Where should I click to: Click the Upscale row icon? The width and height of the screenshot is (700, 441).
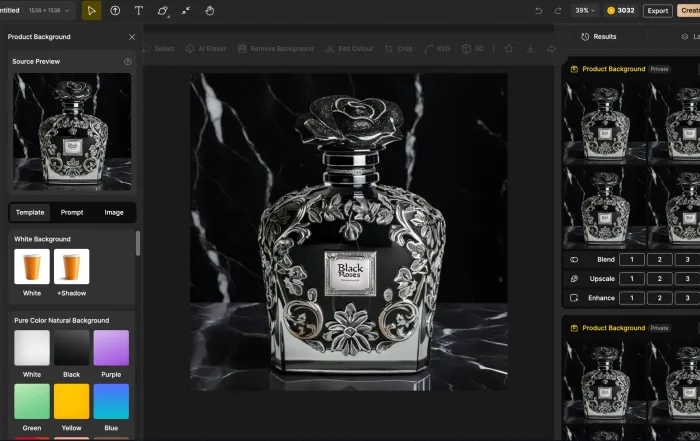pos(574,279)
